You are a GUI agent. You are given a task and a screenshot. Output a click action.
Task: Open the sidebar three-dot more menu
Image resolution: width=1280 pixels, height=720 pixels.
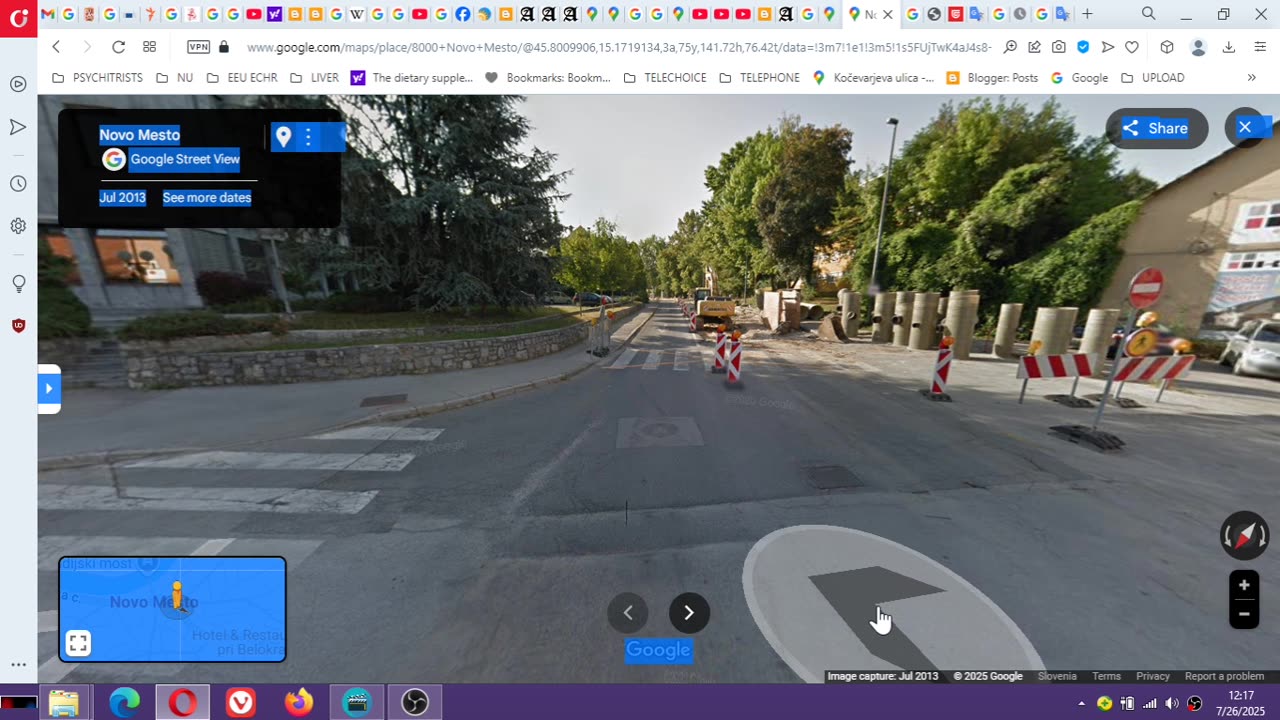(x=18, y=664)
